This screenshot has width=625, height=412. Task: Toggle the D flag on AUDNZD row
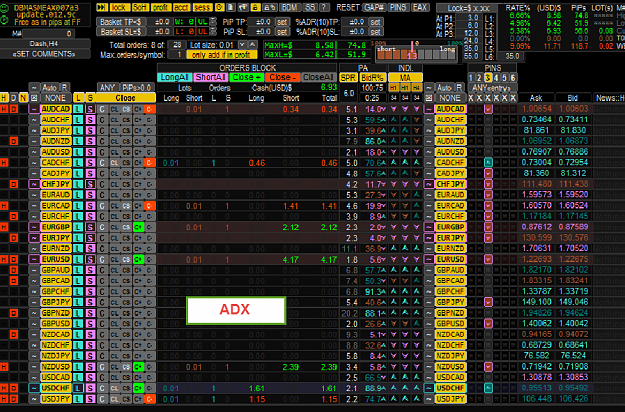(x=14, y=141)
